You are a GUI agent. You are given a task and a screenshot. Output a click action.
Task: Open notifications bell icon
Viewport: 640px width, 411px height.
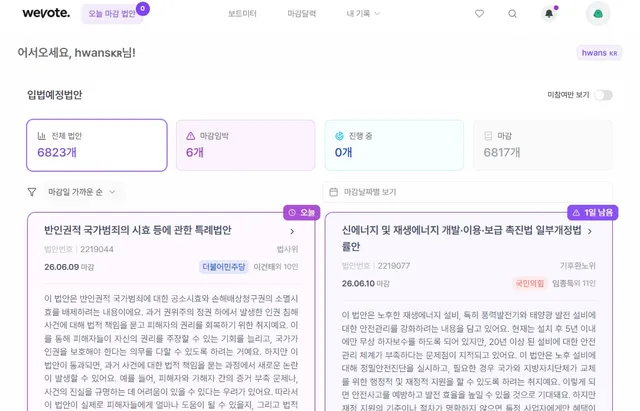[549, 14]
